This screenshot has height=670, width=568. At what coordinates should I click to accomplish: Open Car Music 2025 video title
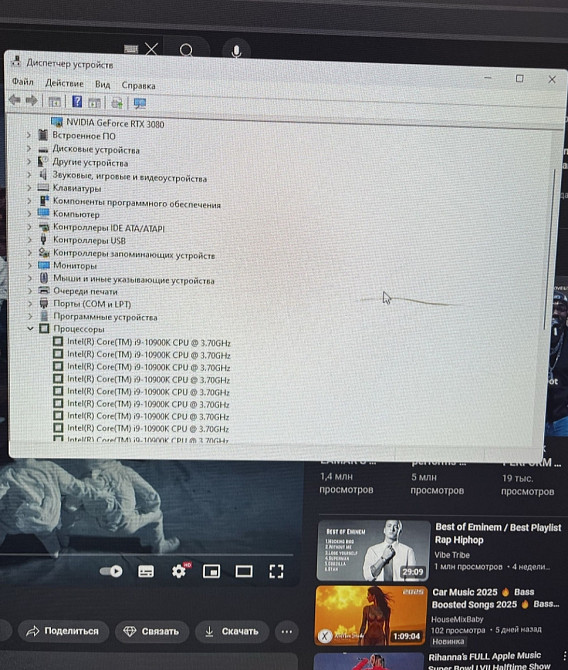pyautogui.click(x=495, y=598)
